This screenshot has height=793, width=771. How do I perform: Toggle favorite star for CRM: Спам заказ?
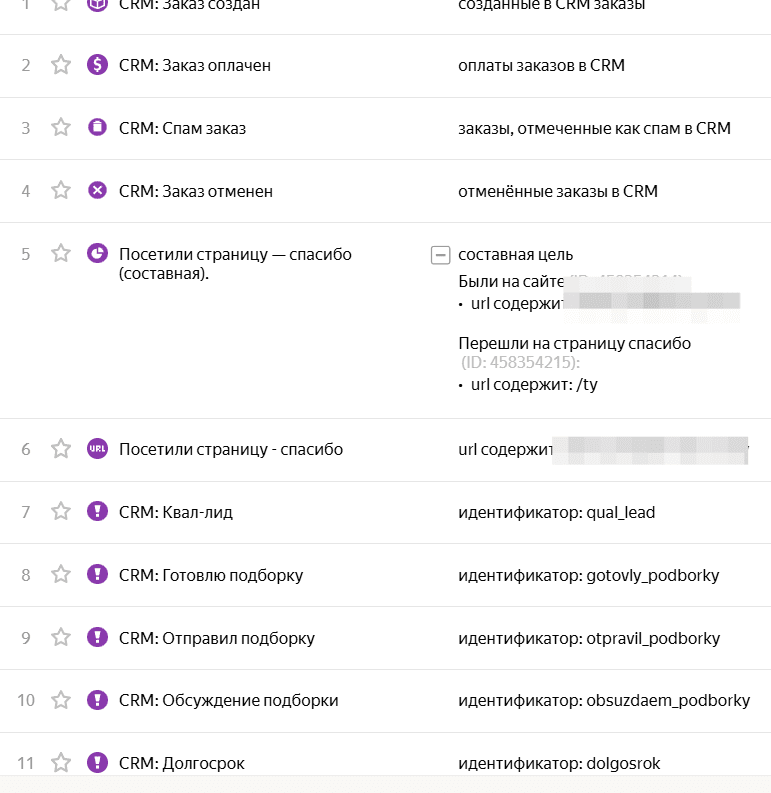point(61,127)
